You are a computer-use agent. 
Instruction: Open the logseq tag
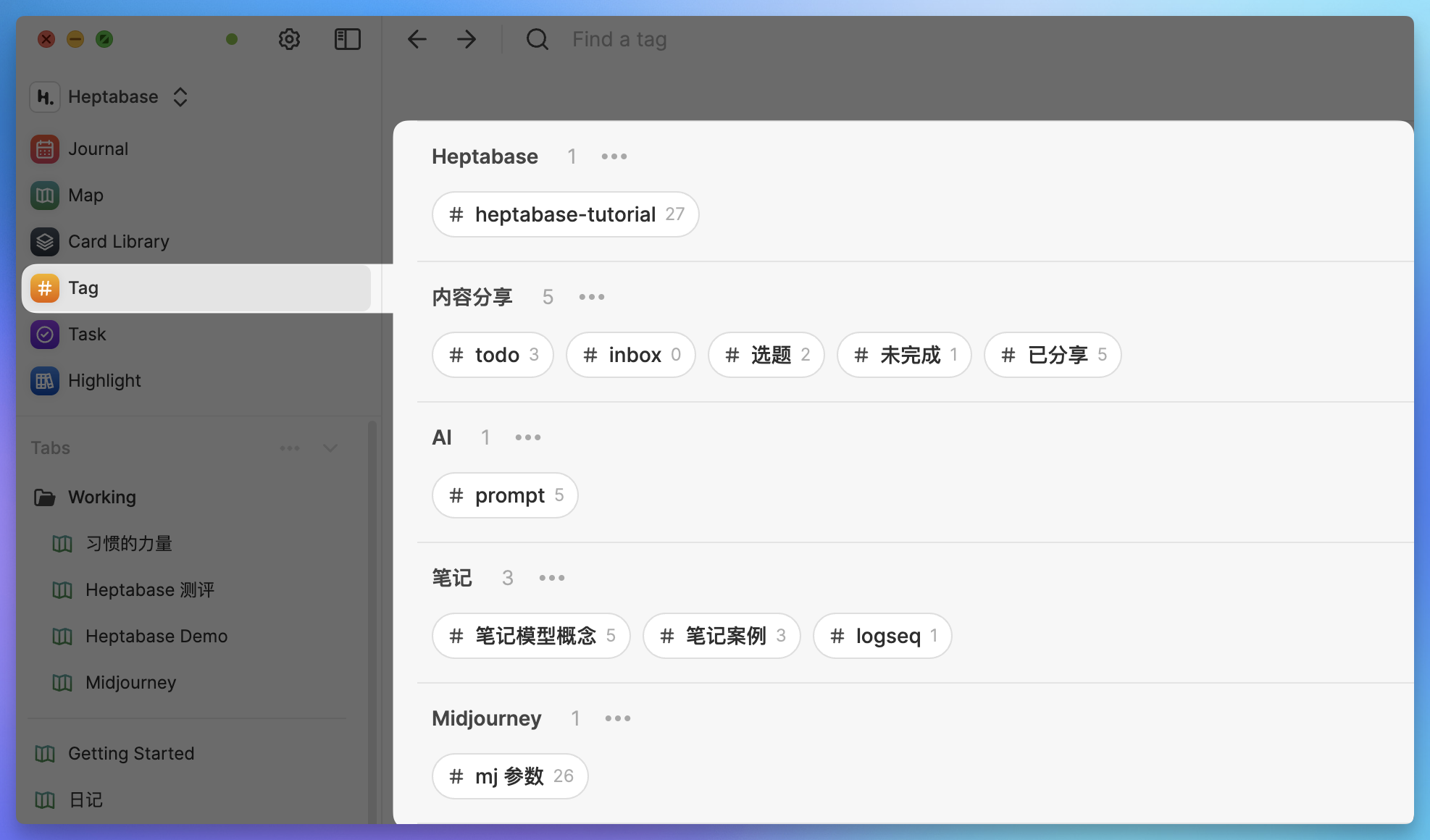click(882, 636)
